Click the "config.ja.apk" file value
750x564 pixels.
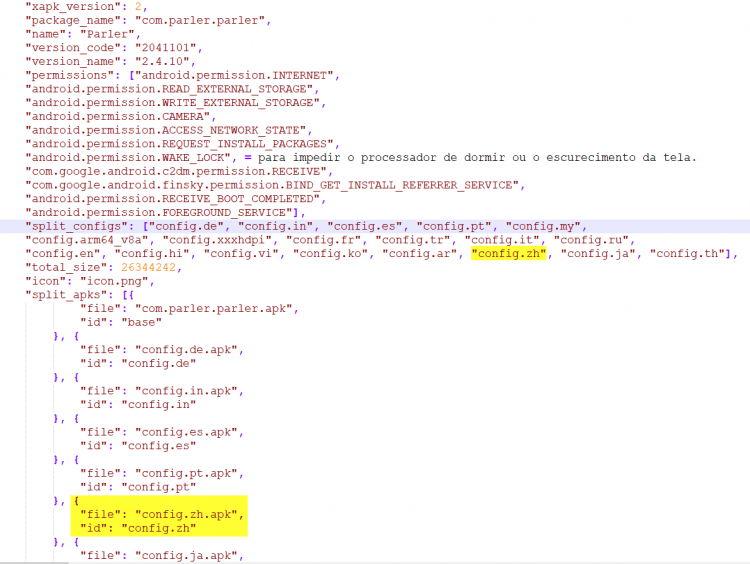click(x=186, y=555)
